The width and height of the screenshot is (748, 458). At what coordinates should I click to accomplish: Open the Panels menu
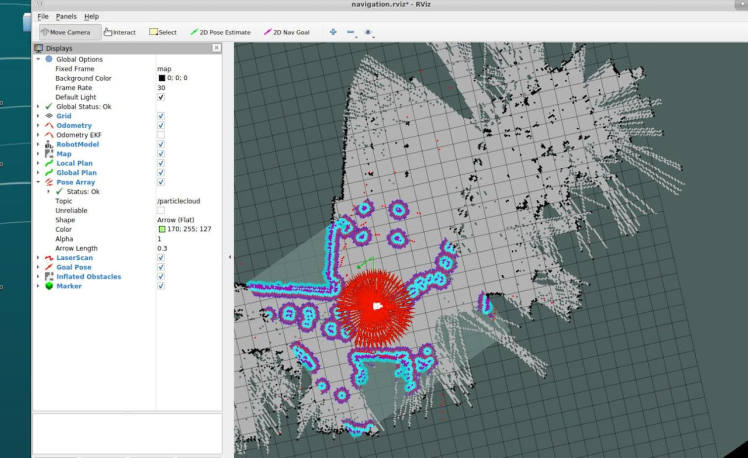point(66,17)
